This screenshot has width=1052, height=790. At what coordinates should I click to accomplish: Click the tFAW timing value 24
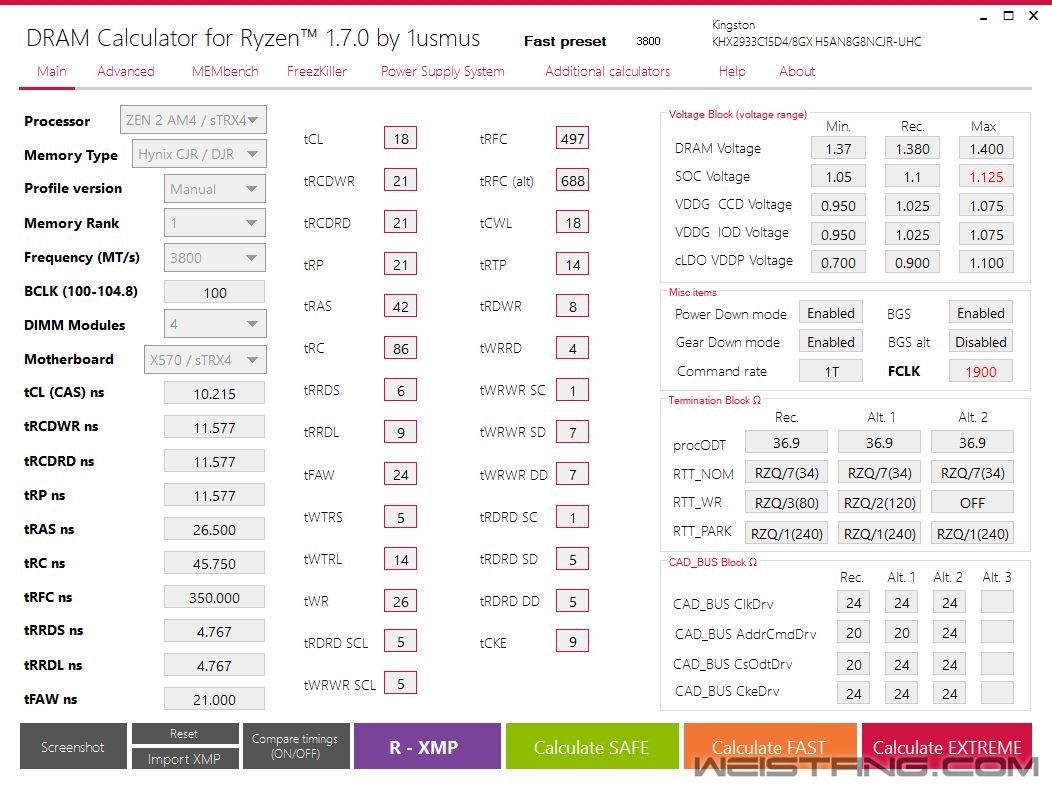point(401,475)
